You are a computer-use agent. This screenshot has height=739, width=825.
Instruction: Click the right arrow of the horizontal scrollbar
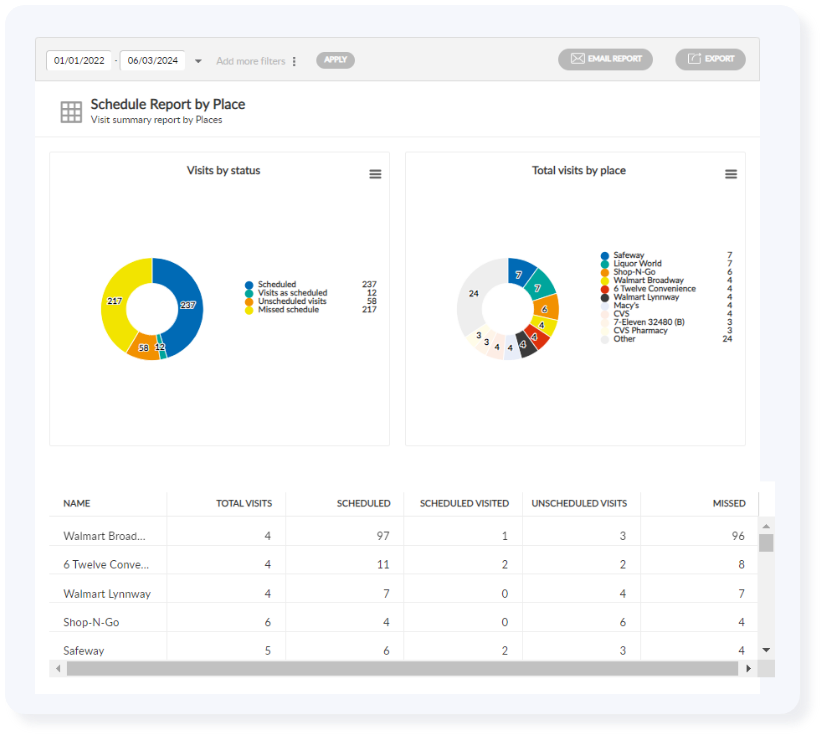748,668
